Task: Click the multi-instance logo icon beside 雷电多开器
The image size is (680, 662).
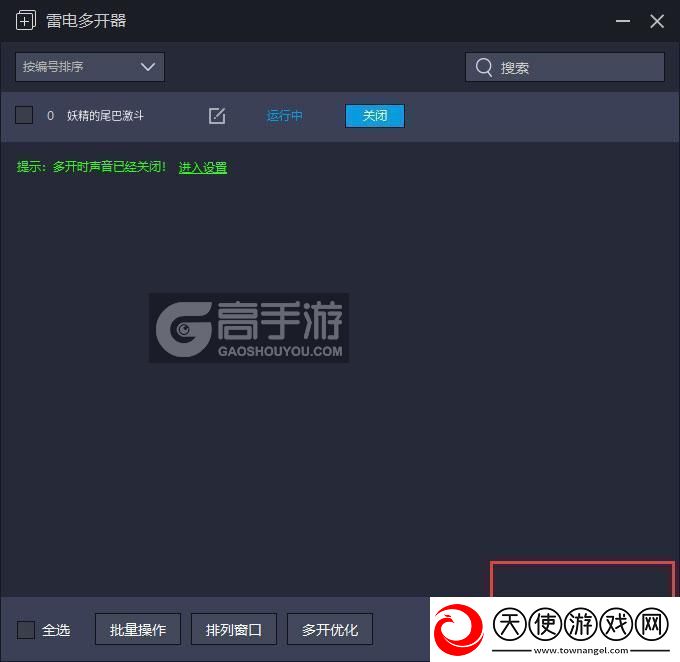Action: click(26, 20)
